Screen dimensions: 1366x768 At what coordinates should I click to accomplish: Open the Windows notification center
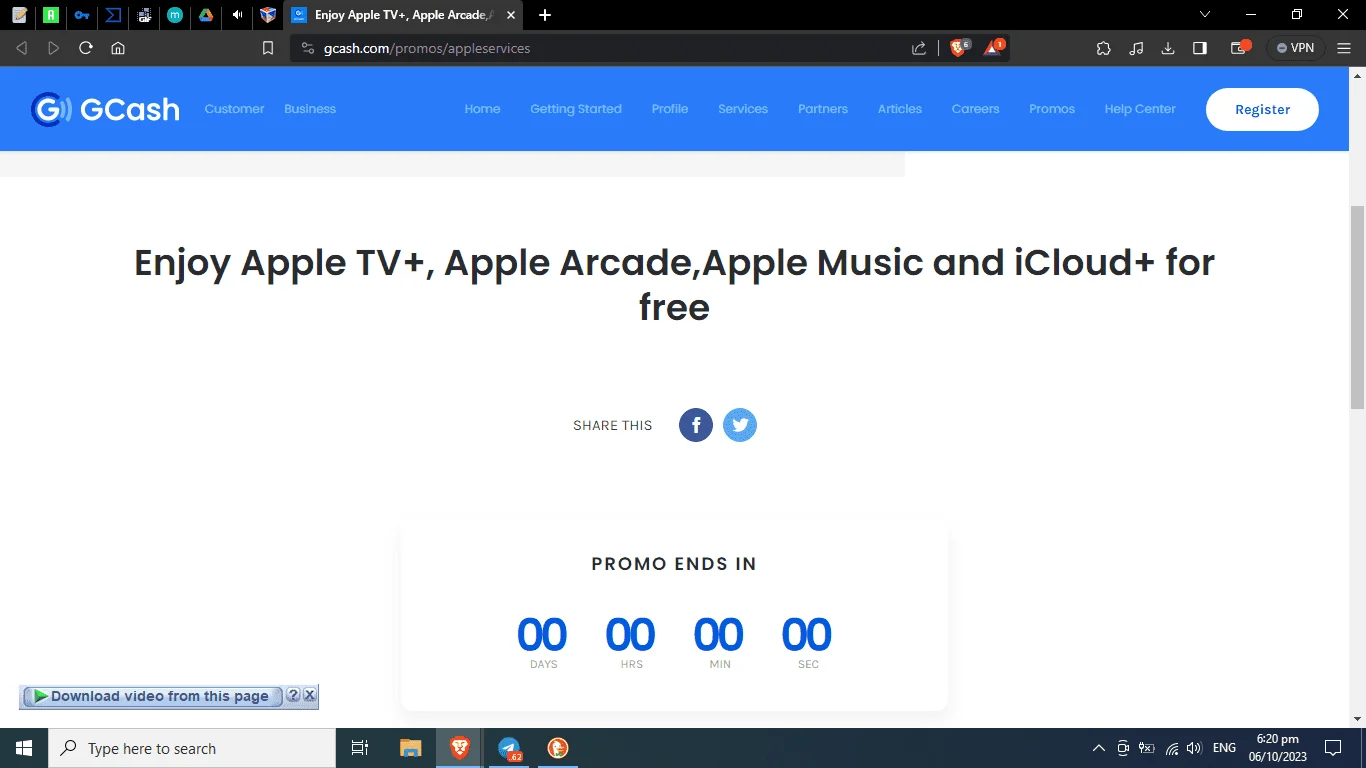tap(1333, 748)
